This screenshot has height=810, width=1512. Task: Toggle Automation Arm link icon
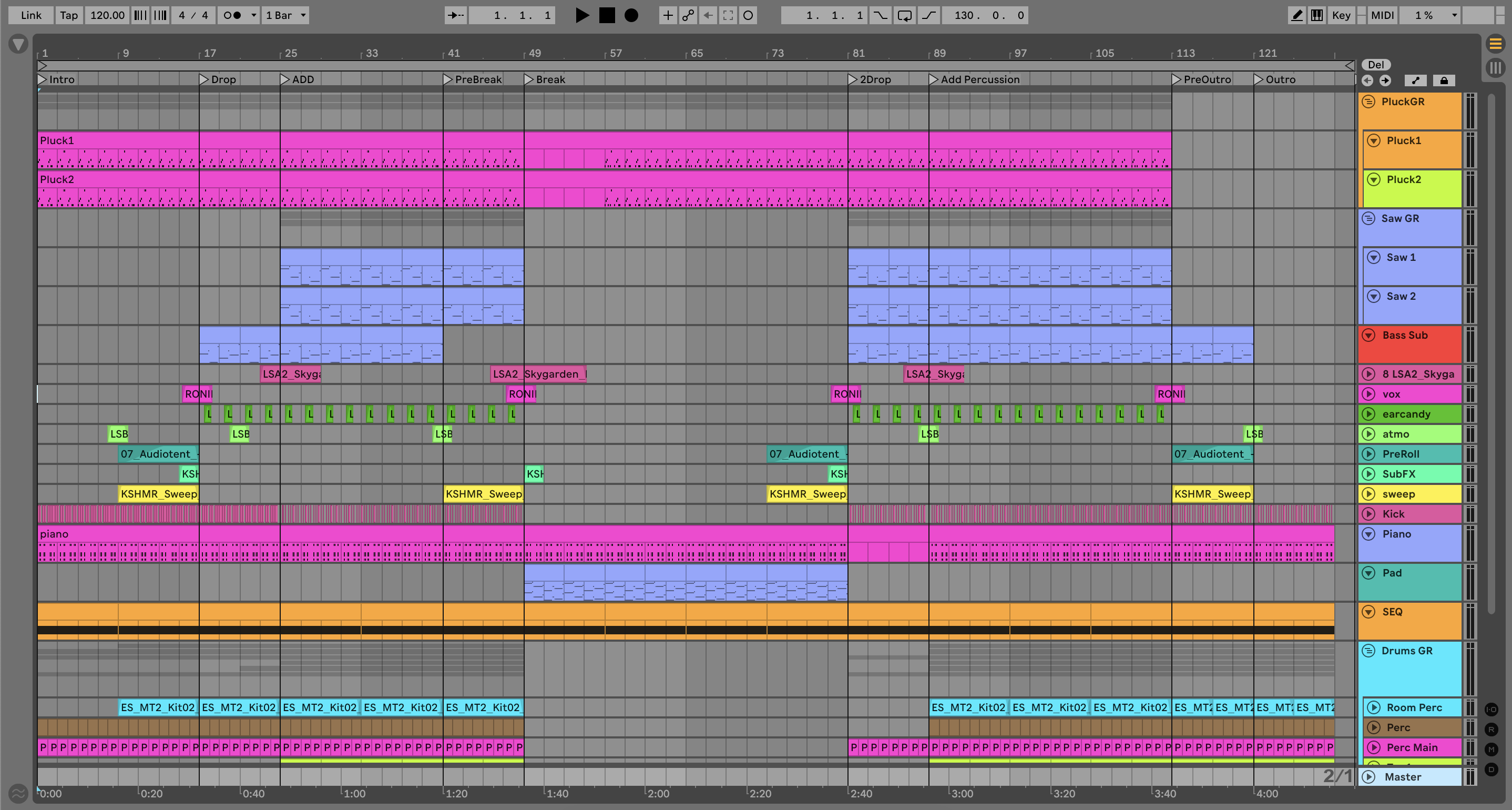688,15
